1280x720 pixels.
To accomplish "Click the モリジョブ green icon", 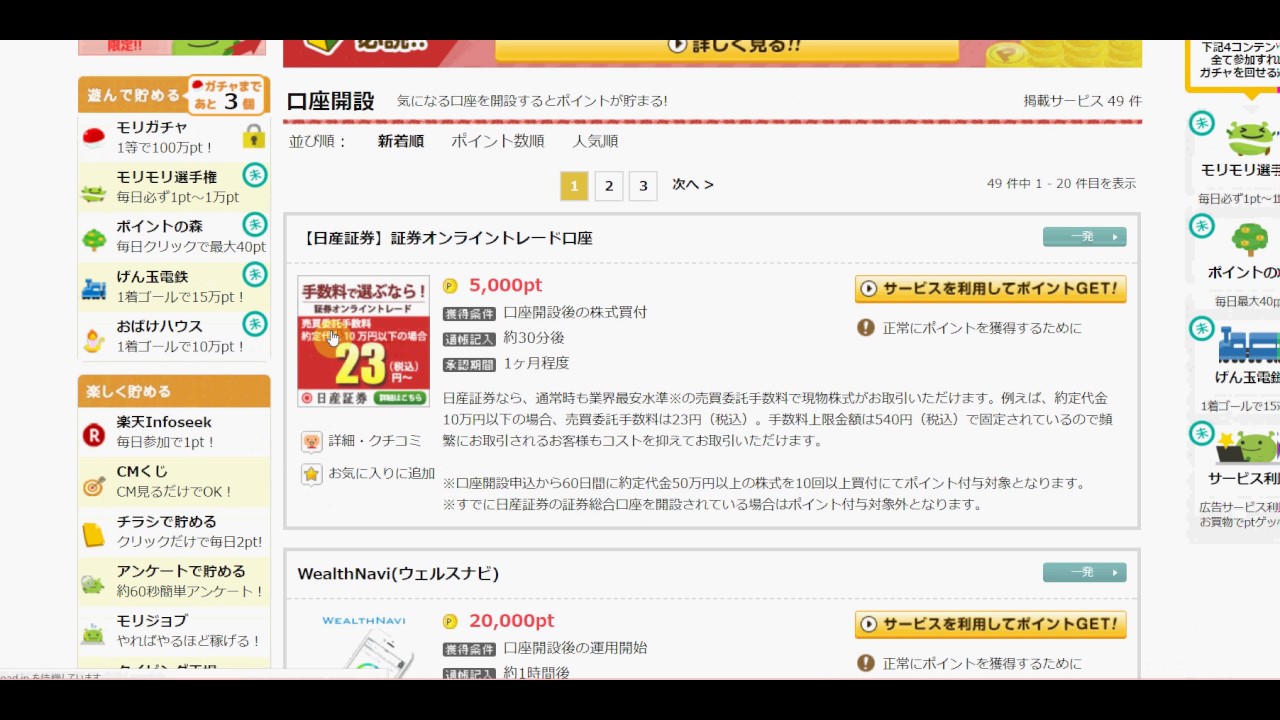I will click(94, 635).
